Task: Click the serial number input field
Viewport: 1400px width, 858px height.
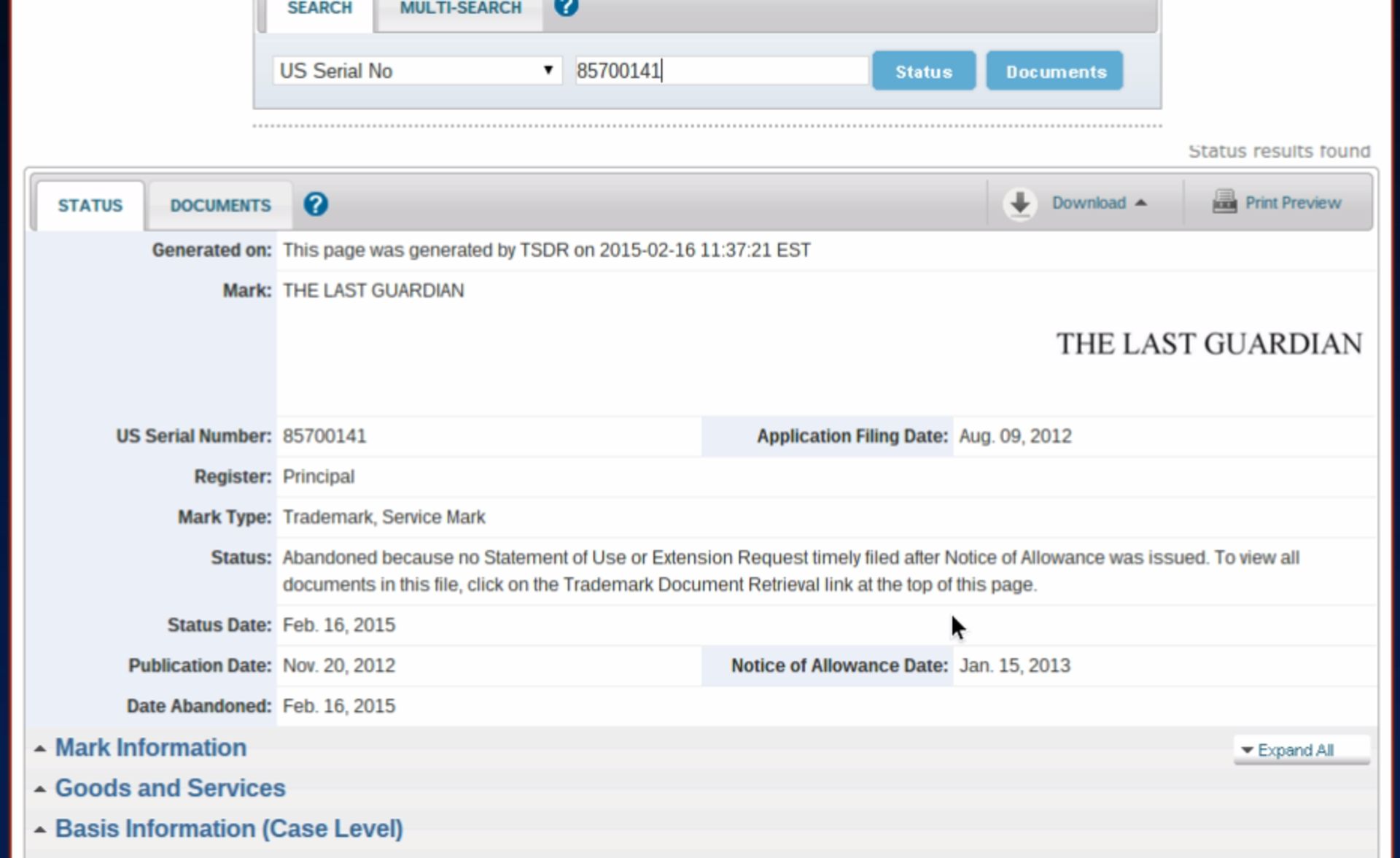Action: click(x=718, y=71)
